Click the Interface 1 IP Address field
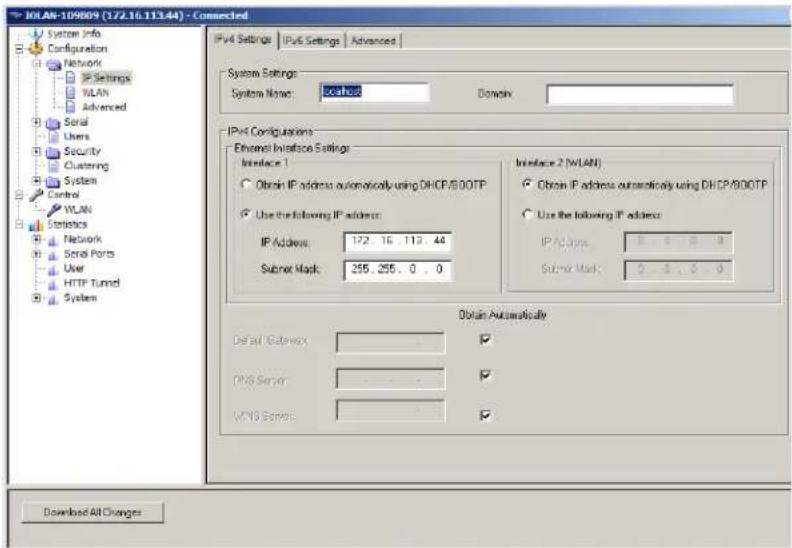This screenshot has height=548, width=792. pos(397,241)
